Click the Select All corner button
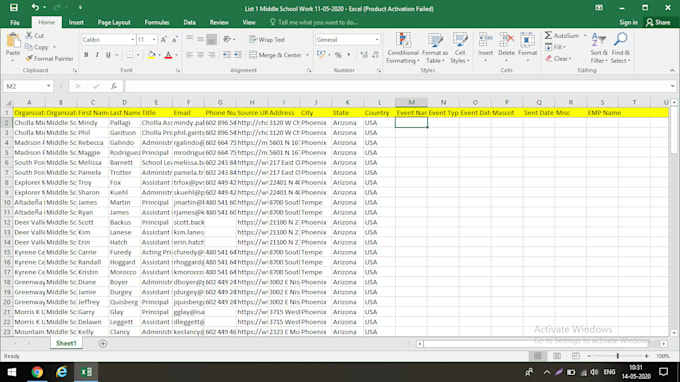The width and height of the screenshot is (680, 382). [8, 103]
